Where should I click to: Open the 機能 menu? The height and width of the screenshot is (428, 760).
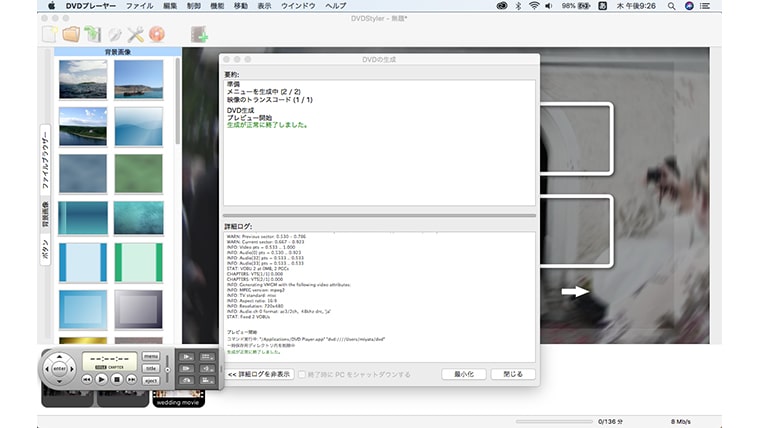click(x=217, y=6)
